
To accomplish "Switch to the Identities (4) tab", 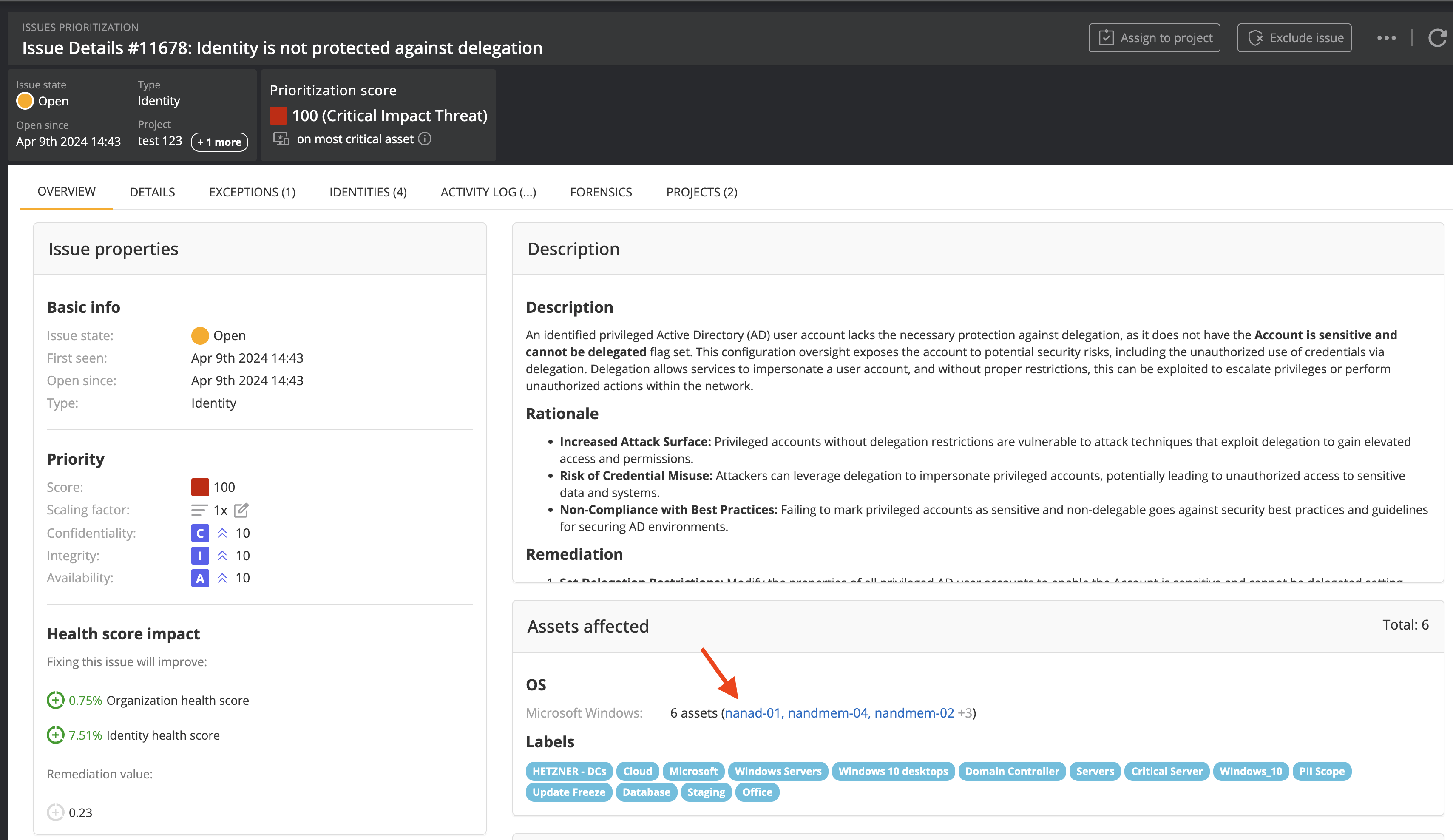I will (368, 192).
